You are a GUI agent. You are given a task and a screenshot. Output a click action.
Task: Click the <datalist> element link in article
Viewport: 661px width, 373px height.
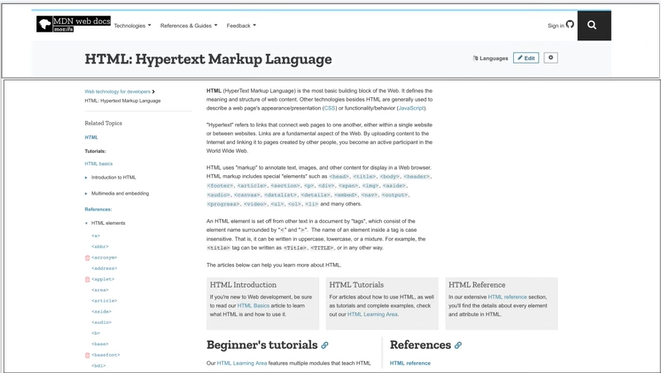[x=280, y=195]
